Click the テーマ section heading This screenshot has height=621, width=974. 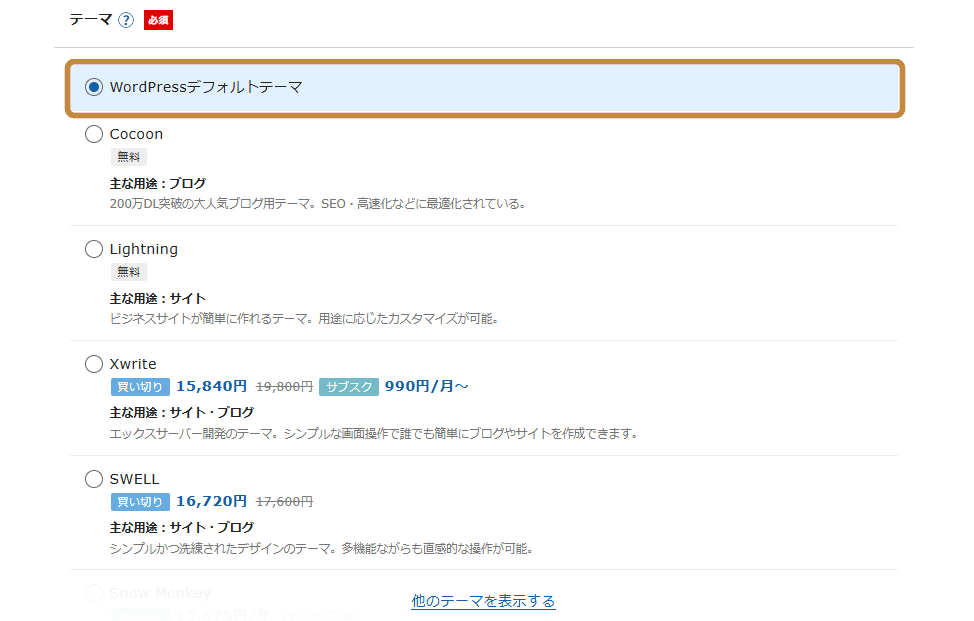pyautogui.click(x=91, y=20)
